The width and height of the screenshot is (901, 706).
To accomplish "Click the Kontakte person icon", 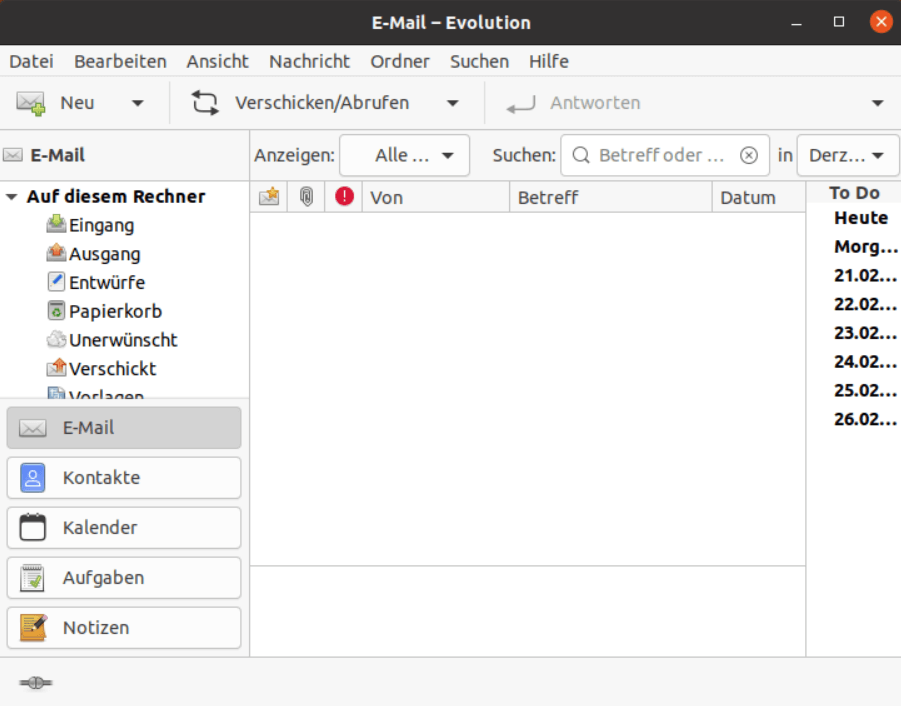I will 33,477.
